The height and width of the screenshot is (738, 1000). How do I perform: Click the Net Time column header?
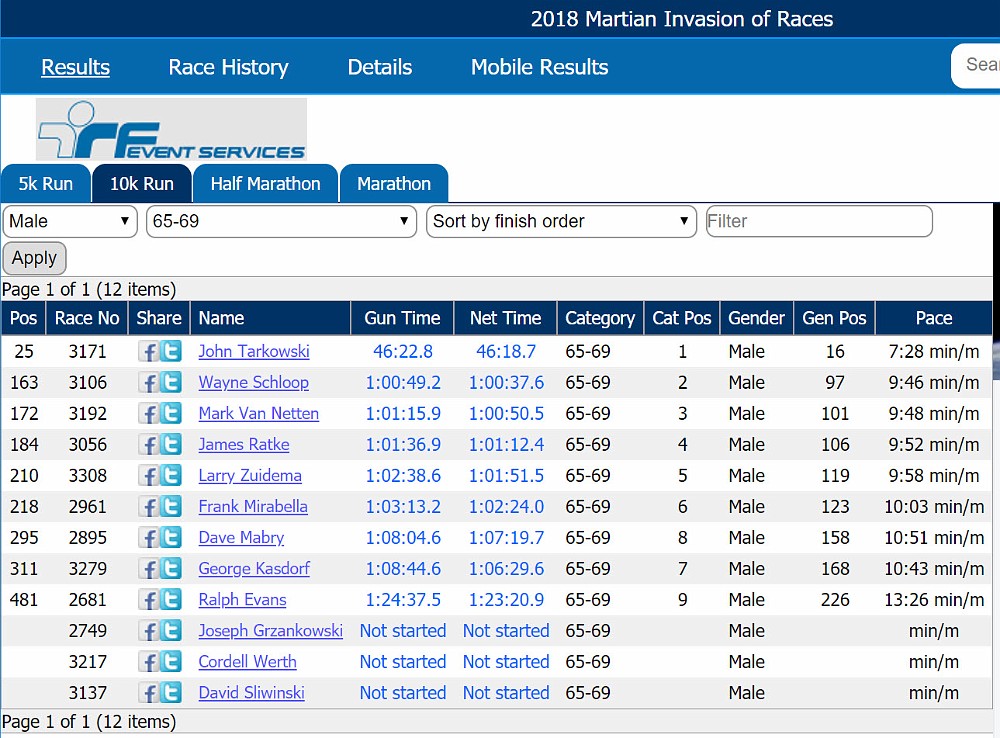pos(505,318)
